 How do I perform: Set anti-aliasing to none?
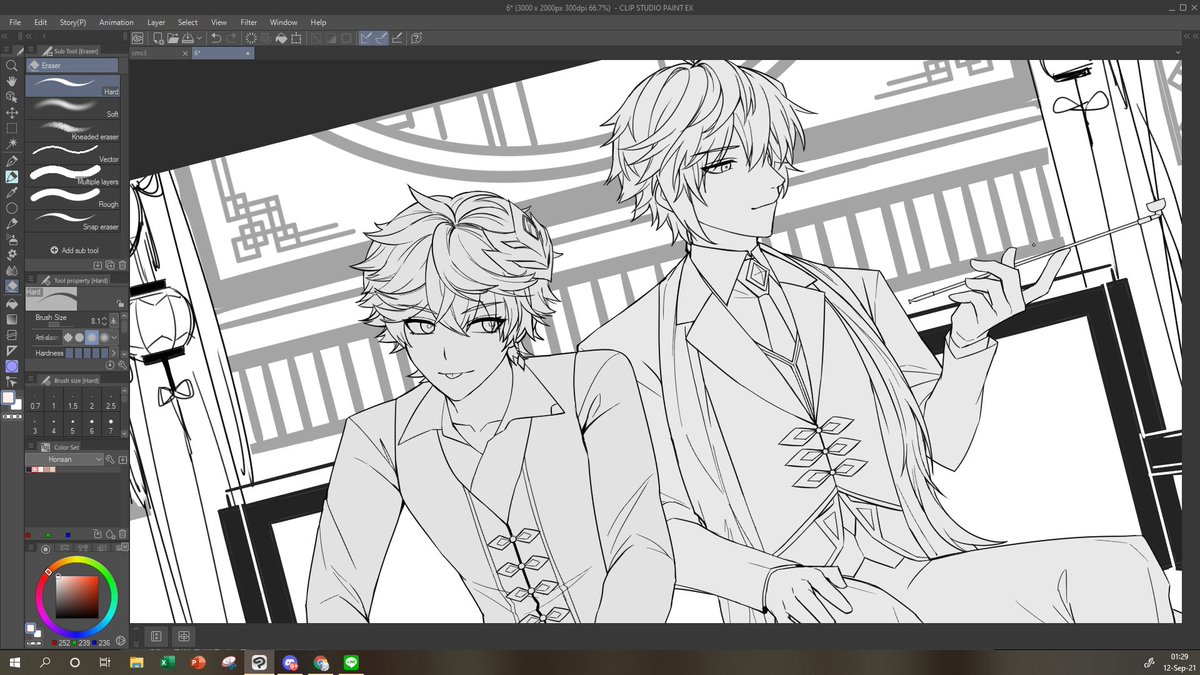pos(66,338)
